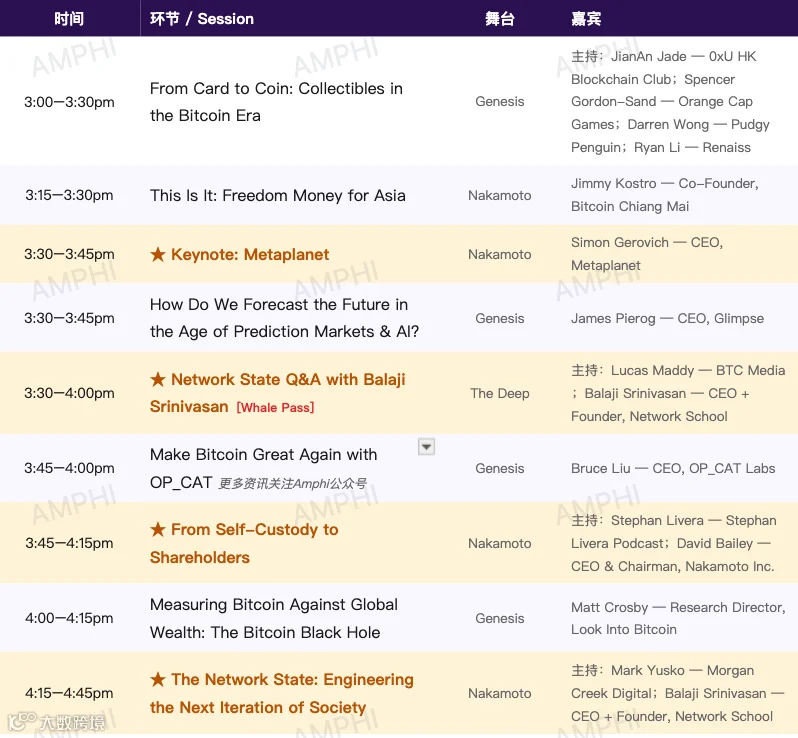Click the star before From Self-Custody to Shareholders

(x=158, y=529)
